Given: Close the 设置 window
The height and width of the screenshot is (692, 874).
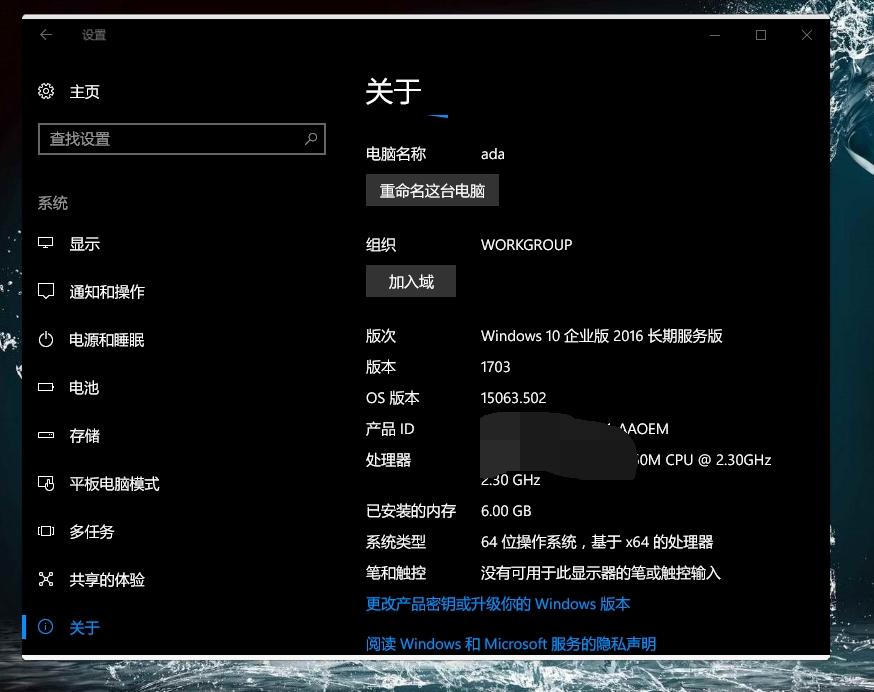Looking at the screenshot, I should pyautogui.click(x=807, y=35).
